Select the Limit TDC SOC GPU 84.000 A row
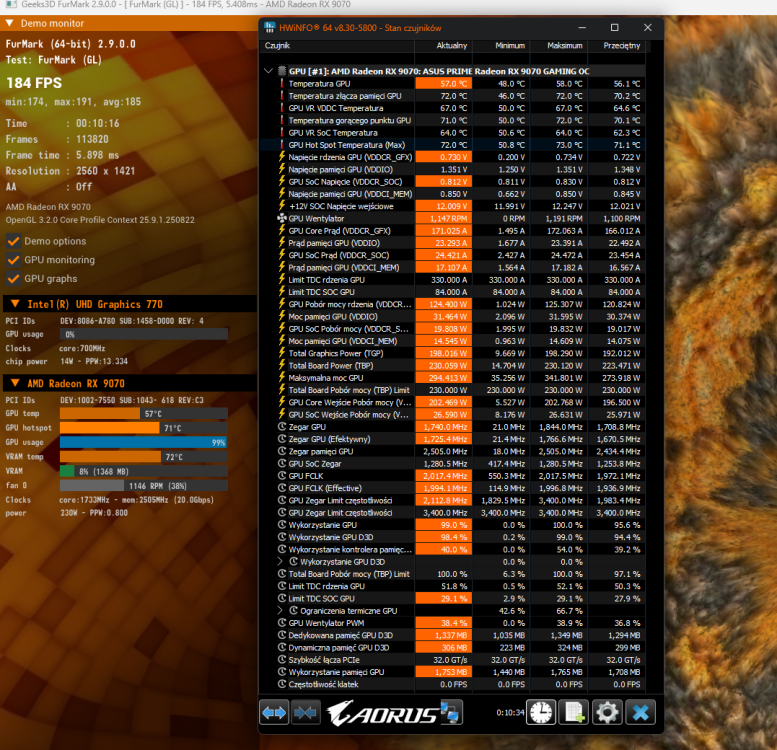 [453, 292]
